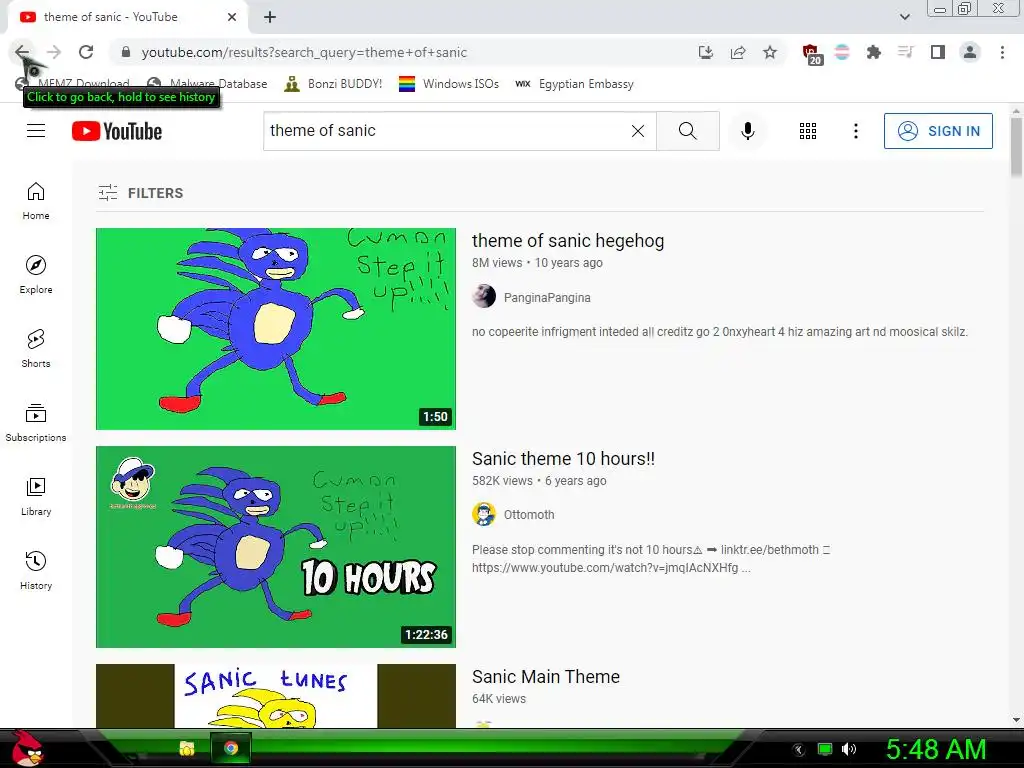This screenshot has height=768, width=1024.
Task: Open the Malware Database bookmark
Action: [208, 84]
